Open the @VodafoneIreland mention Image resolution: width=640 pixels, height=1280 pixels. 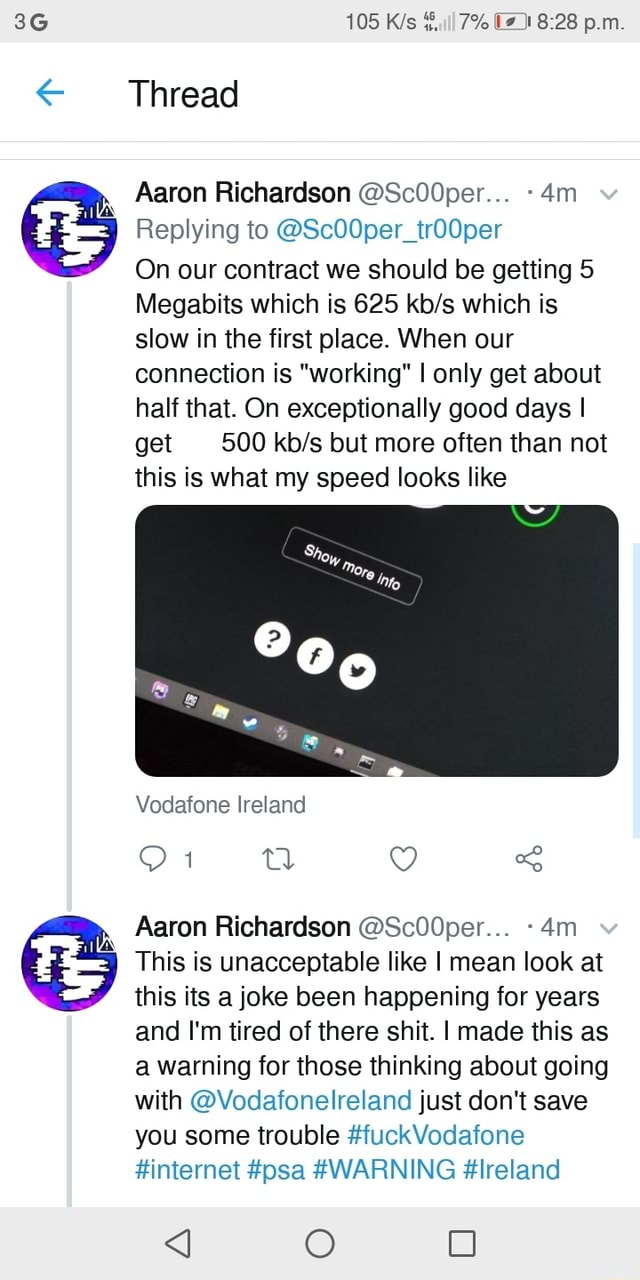(301, 1101)
